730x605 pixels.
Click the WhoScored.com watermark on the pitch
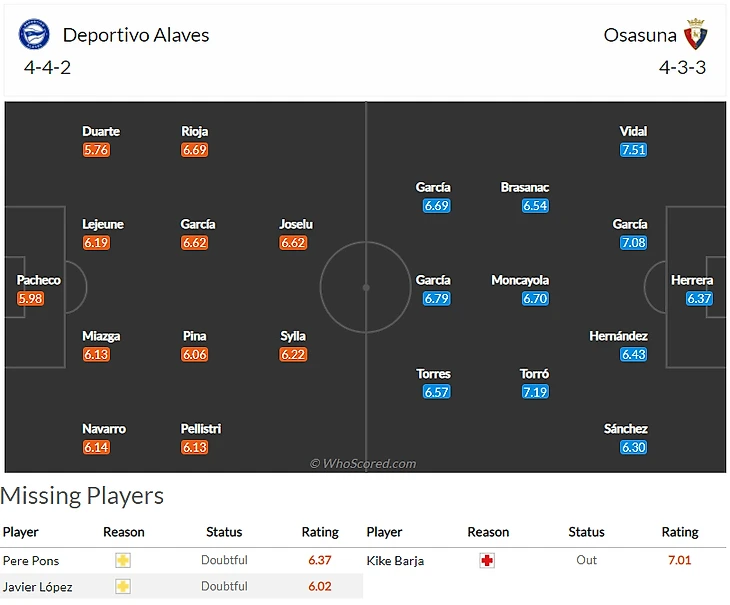[363, 463]
